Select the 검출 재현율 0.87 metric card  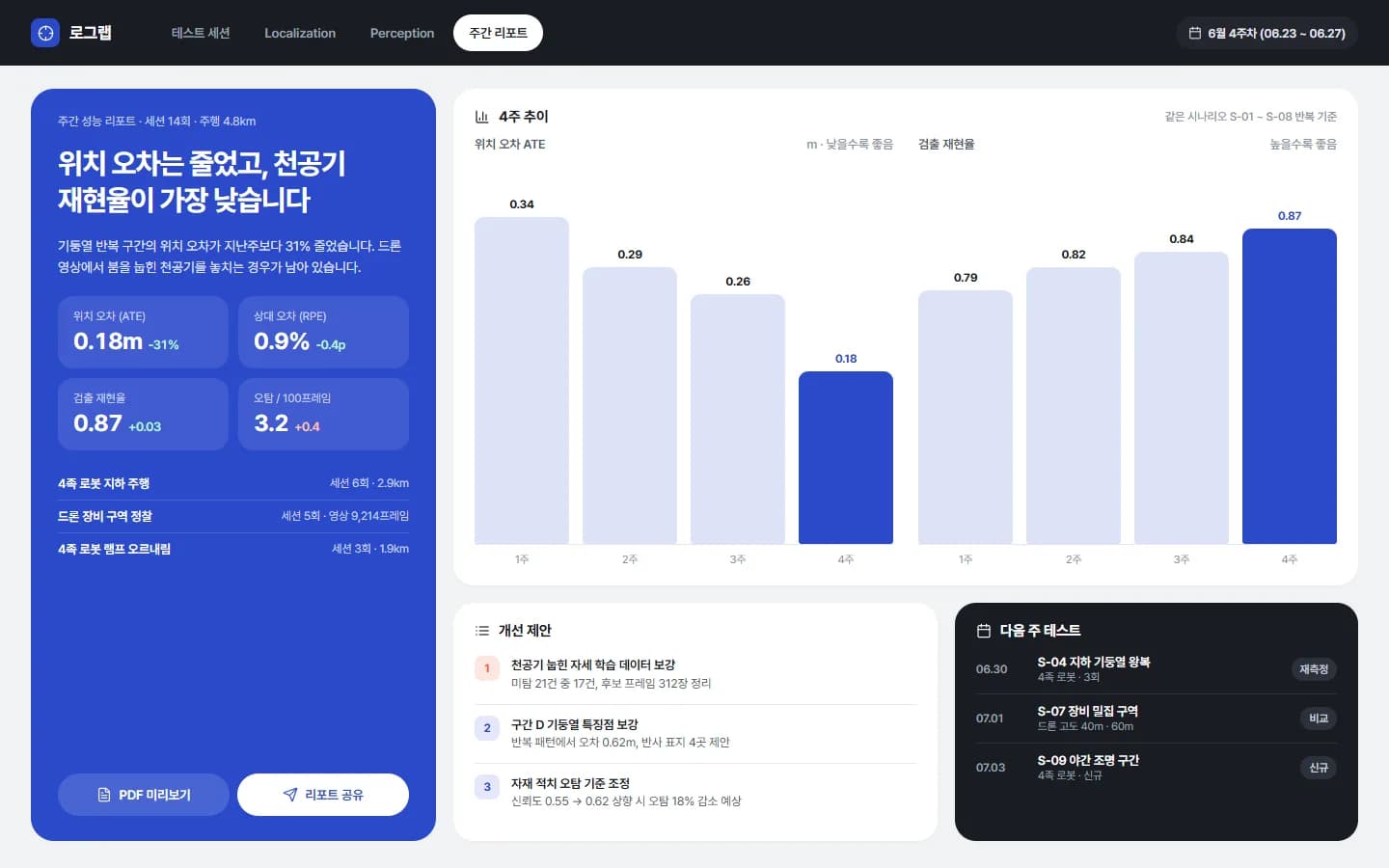click(x=143, y=414)
